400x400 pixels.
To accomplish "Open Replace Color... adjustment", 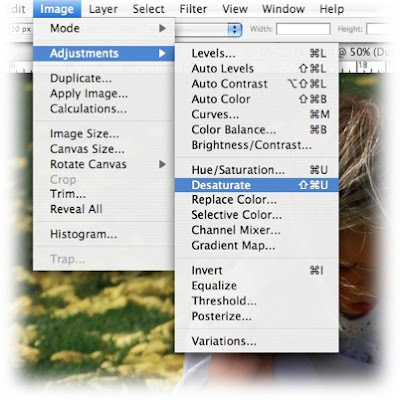I will point(257,200).
